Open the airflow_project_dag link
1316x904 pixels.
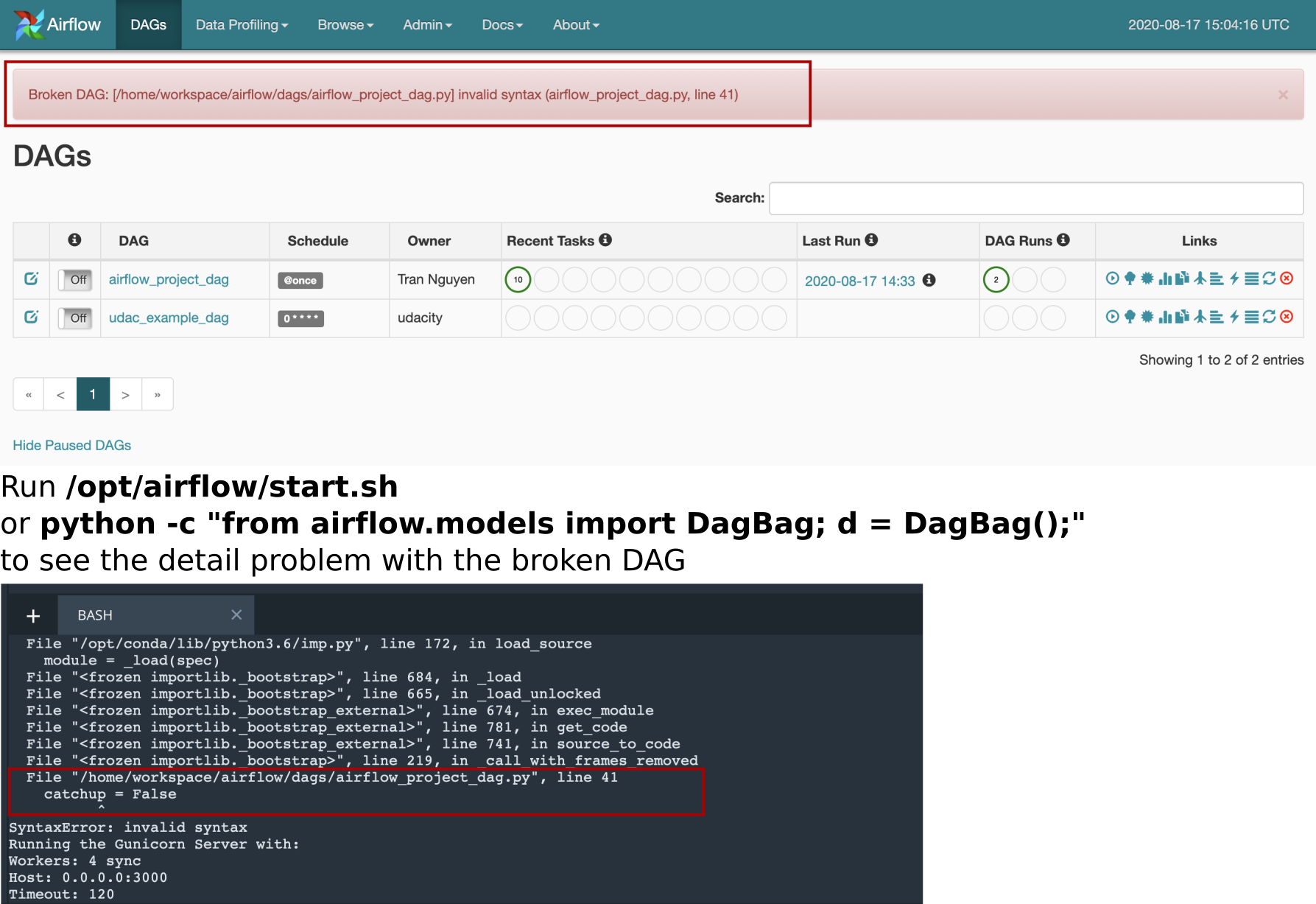(169, 279)
